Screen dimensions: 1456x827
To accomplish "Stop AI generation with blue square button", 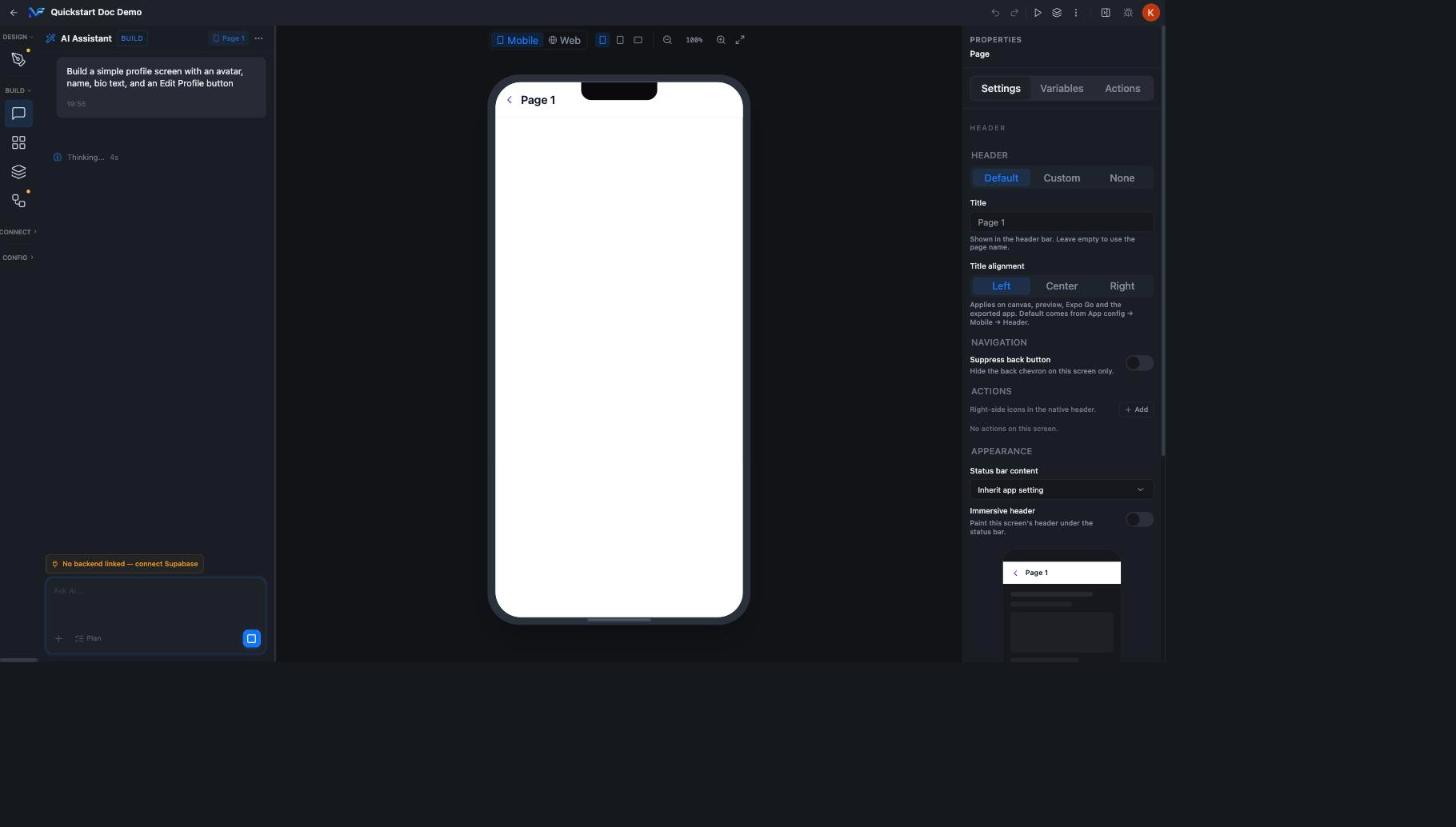I will tap(251, 638).
